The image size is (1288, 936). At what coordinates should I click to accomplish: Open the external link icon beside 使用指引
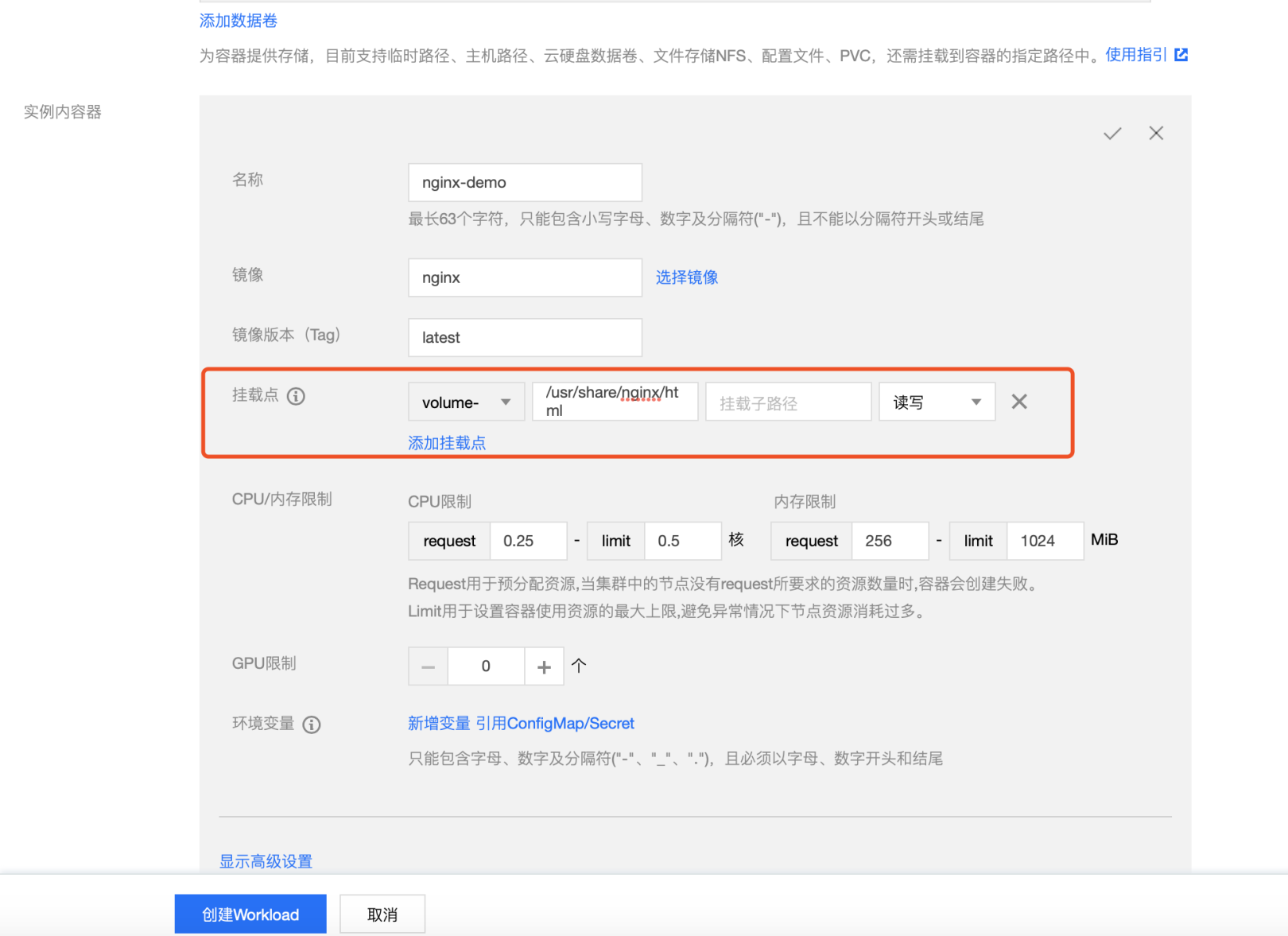tap(1181, 55)
